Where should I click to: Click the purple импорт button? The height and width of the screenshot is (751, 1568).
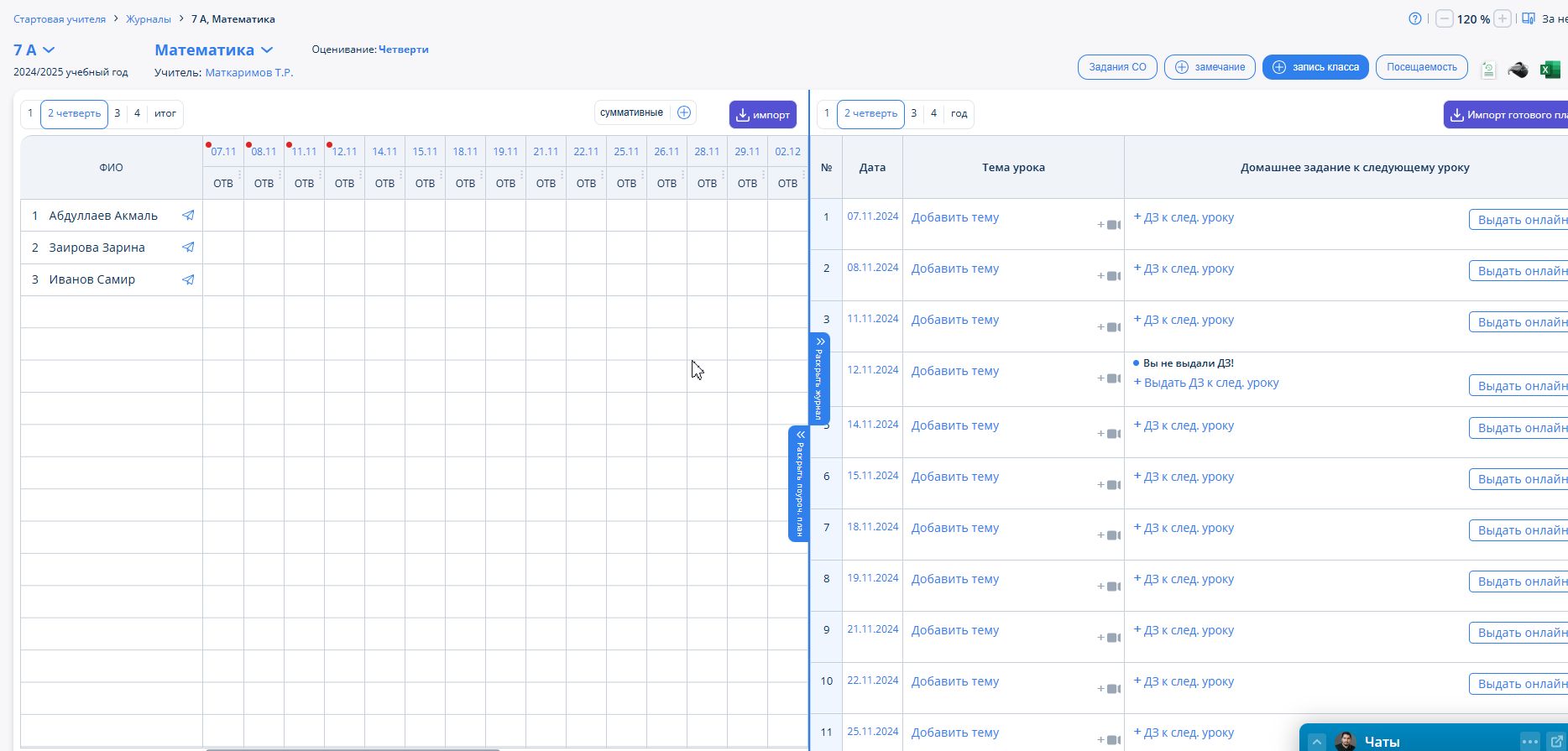pos(763,115)
